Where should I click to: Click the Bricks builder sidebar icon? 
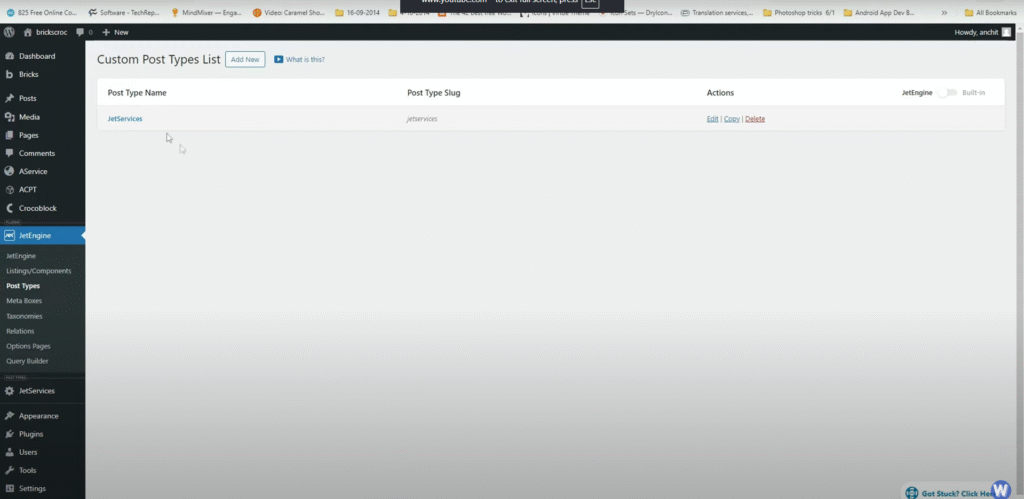click(9, 74)
